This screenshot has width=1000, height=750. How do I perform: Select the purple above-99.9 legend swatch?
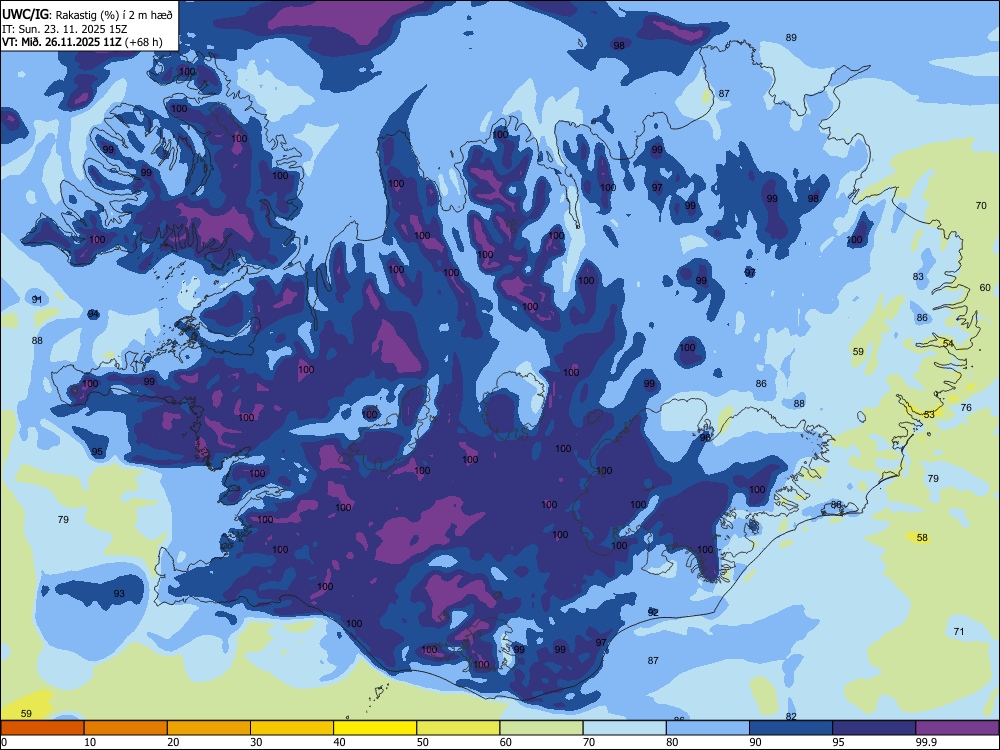[957, 728]
